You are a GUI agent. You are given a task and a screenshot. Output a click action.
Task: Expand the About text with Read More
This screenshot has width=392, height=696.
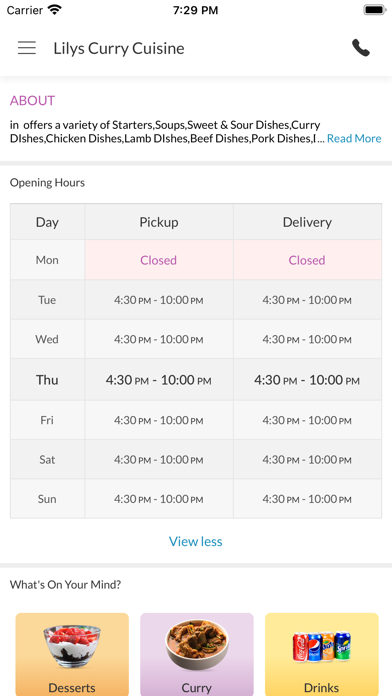[x=354, y=138]
